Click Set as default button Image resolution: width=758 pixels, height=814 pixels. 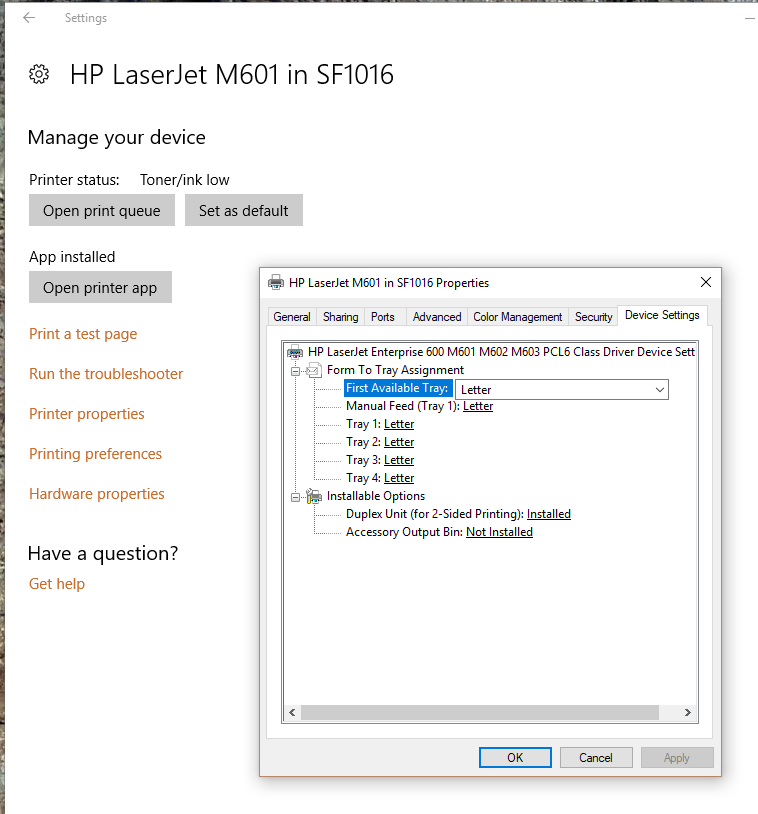[243, 210]
